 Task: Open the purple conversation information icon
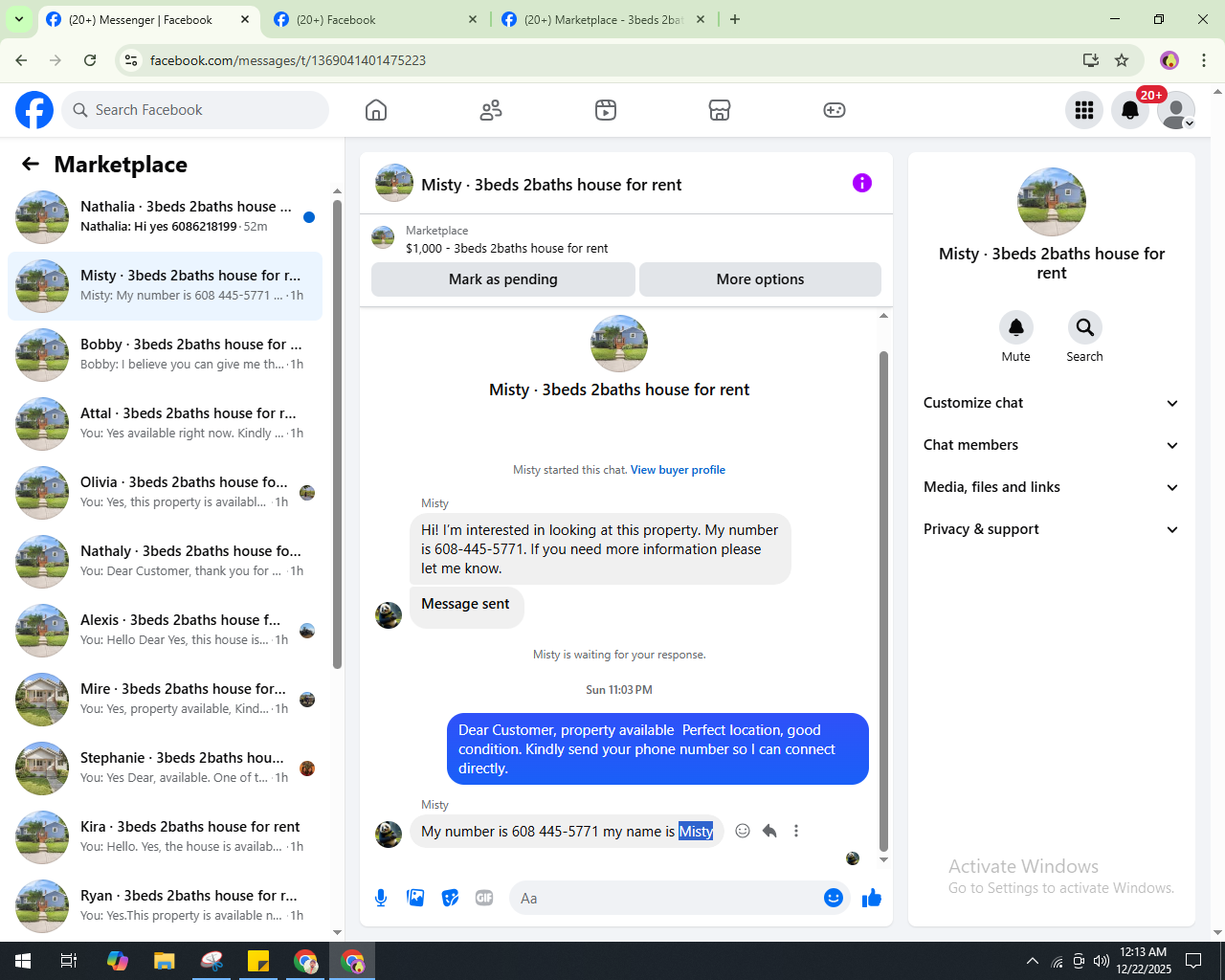coord(862,183)
